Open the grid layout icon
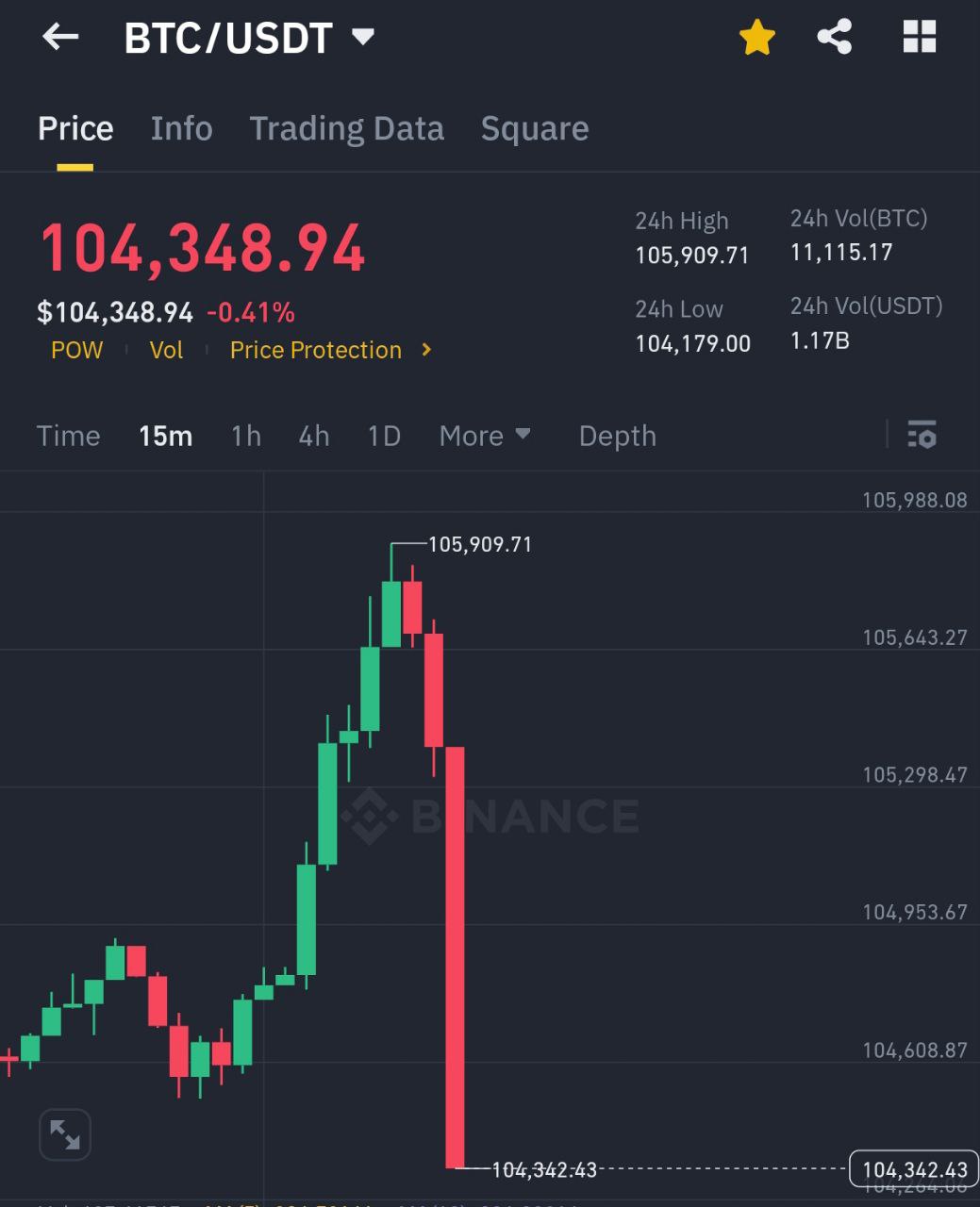 (x=920, y=38)
